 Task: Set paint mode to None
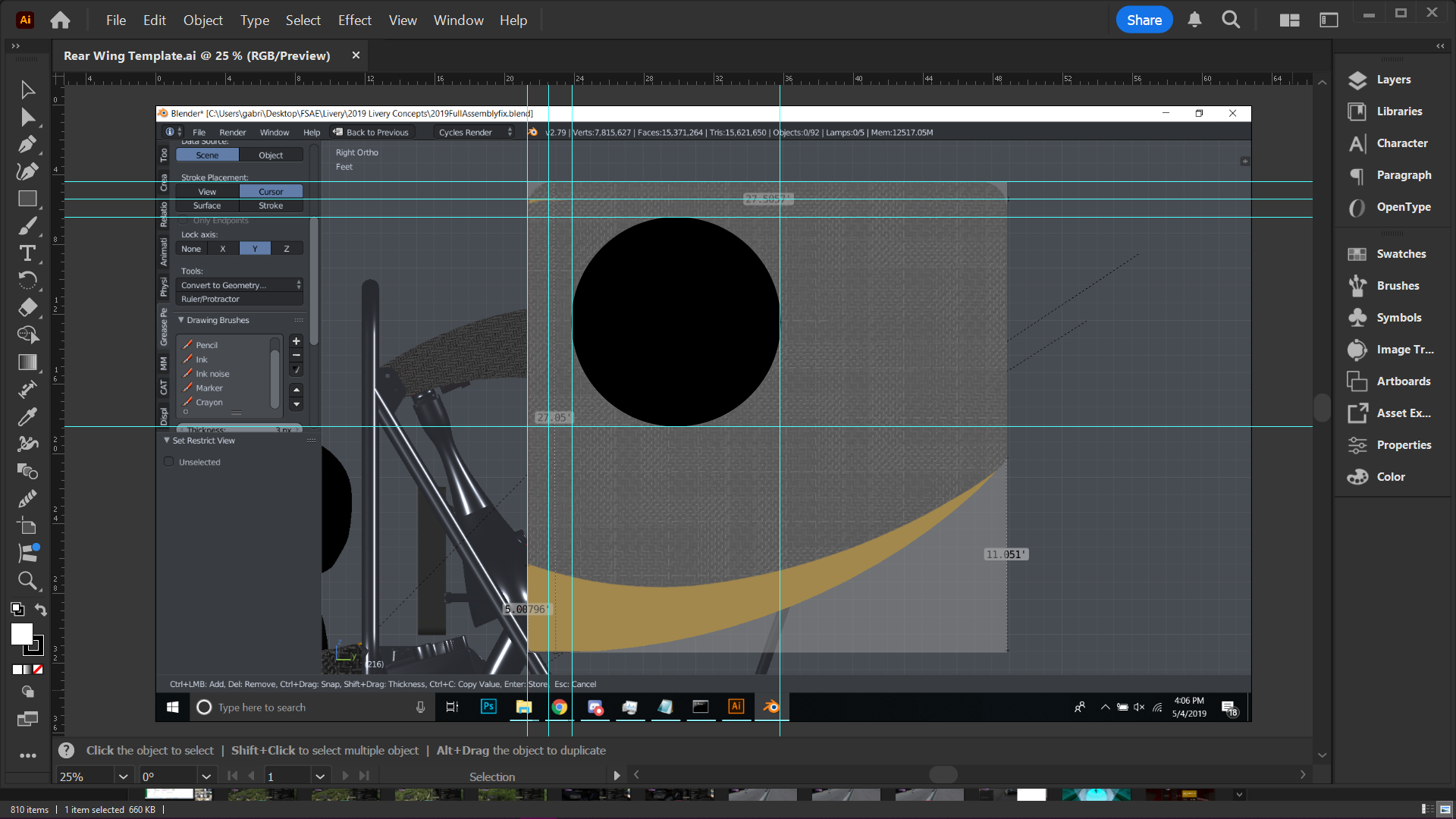pyautogui.click(x=38, y=670)
